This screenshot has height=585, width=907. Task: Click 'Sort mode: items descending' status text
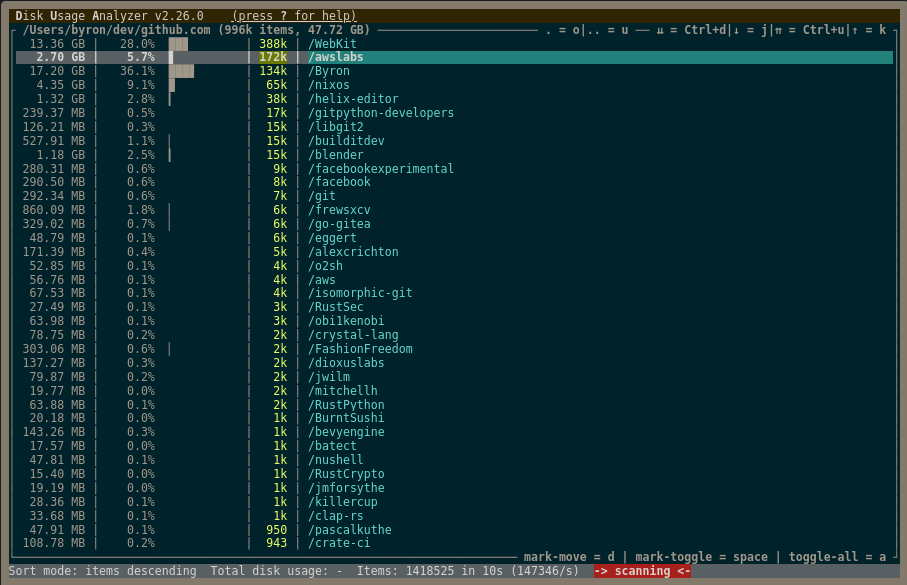102,571
